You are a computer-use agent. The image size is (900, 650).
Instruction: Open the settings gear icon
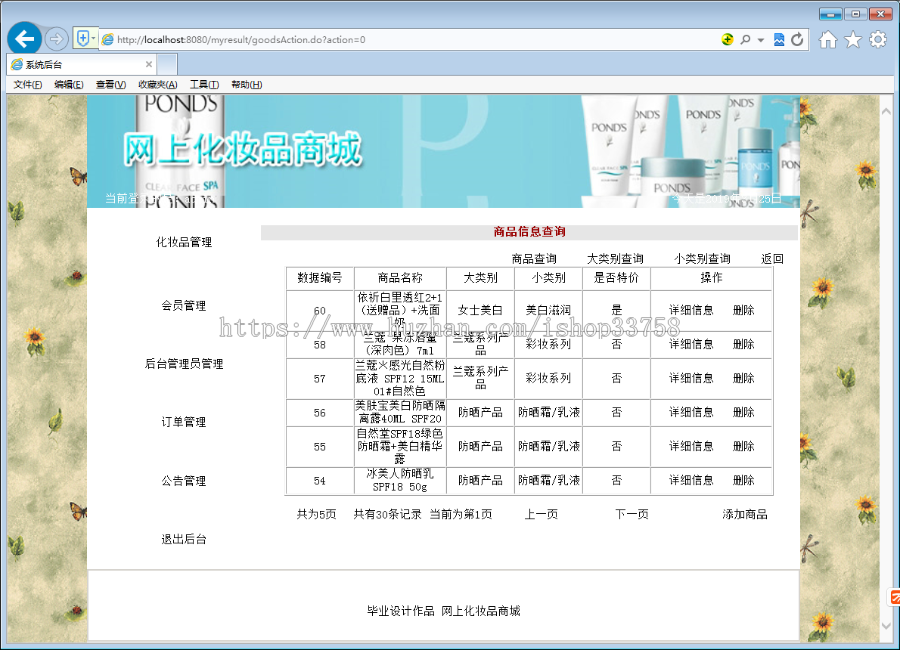point(876,39)
